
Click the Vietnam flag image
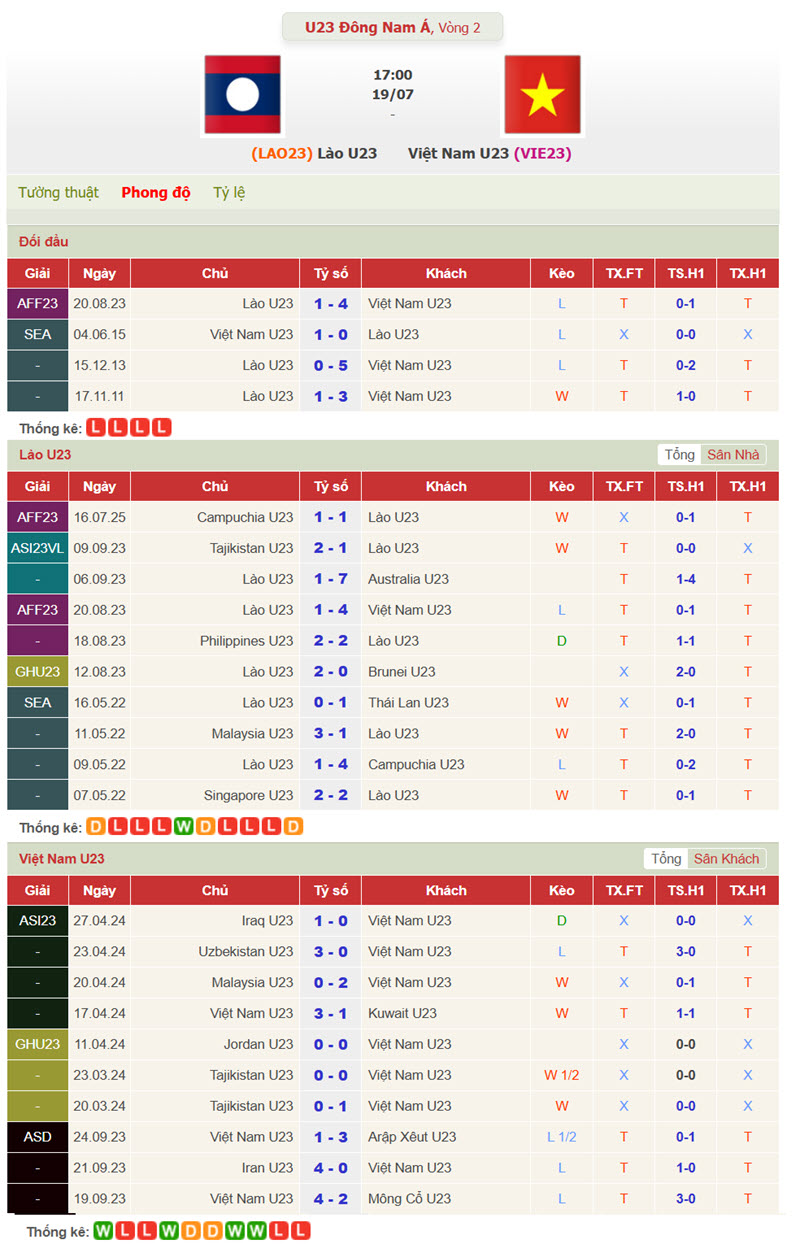[542, 95]
